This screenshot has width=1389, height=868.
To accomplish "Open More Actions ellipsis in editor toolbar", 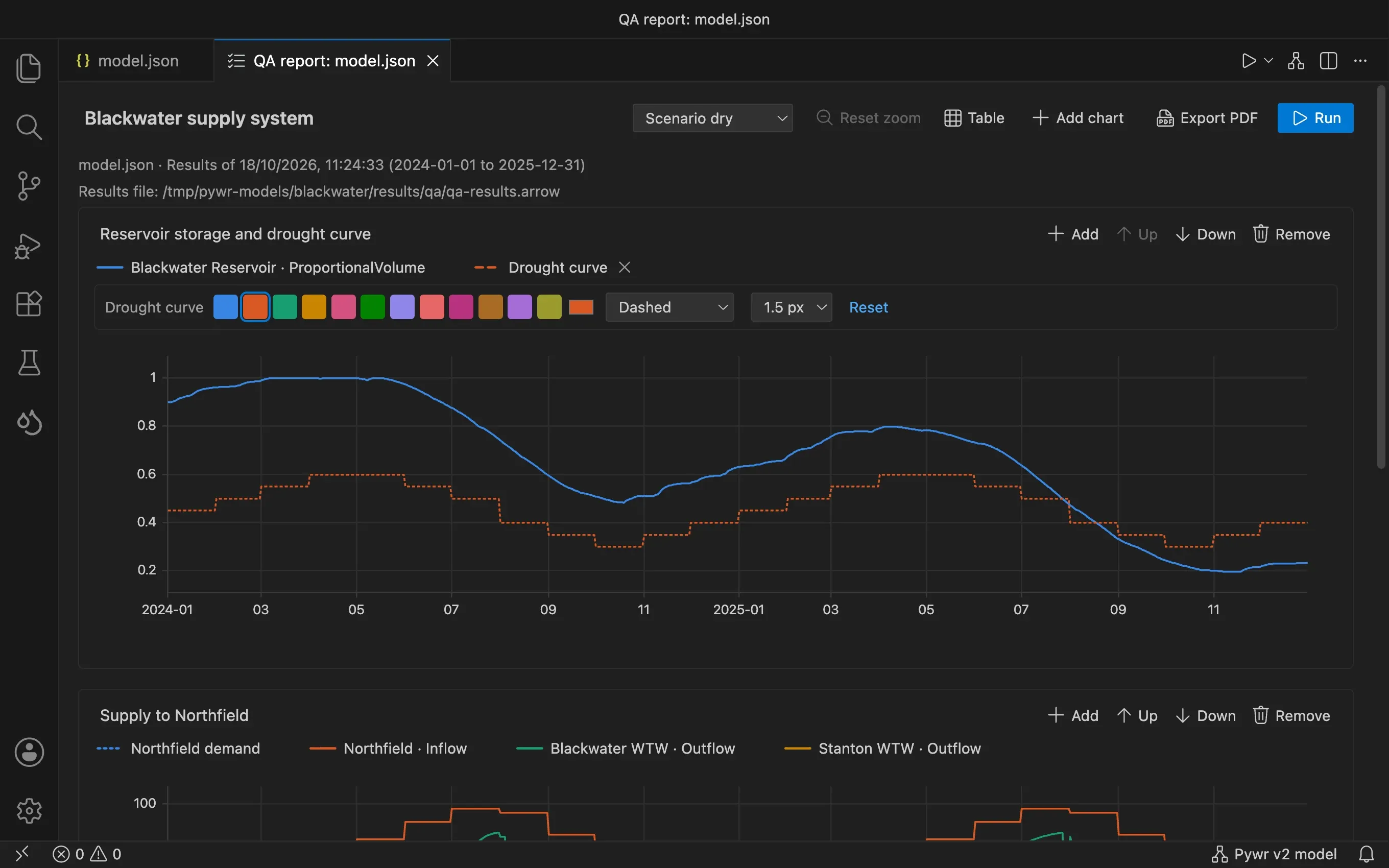I will (1360, 61).
